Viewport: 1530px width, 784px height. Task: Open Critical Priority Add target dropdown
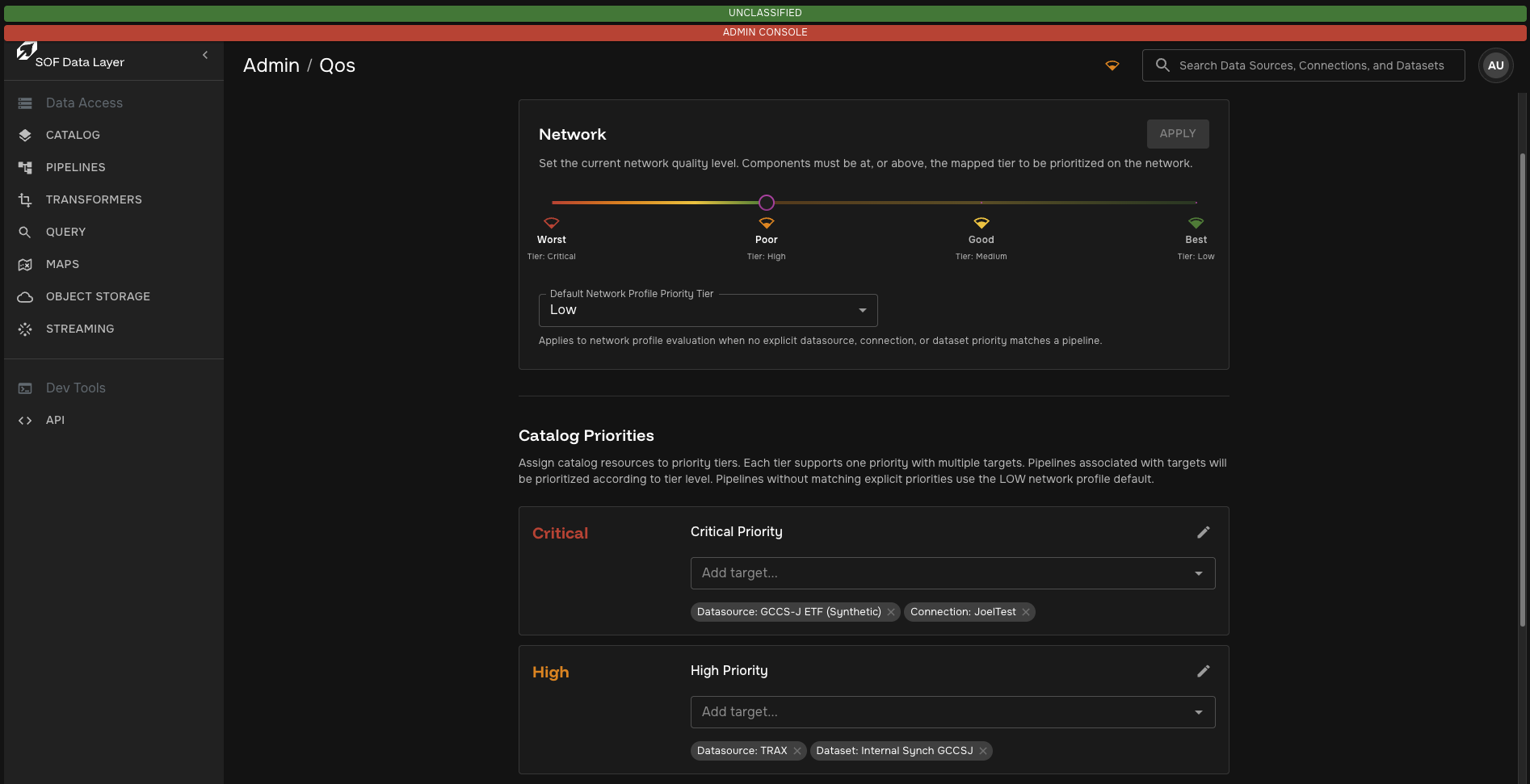click(953, 573)
